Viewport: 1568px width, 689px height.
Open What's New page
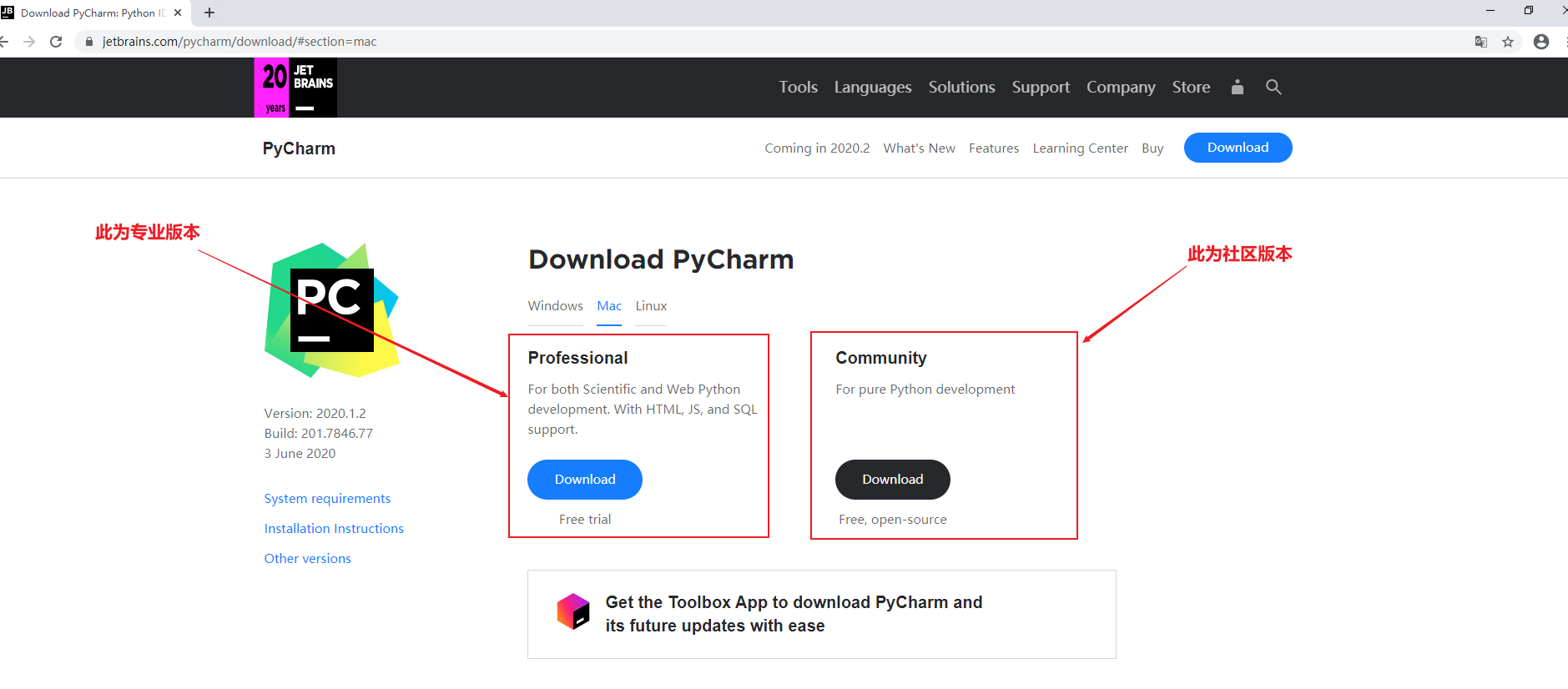click(919, 148)
